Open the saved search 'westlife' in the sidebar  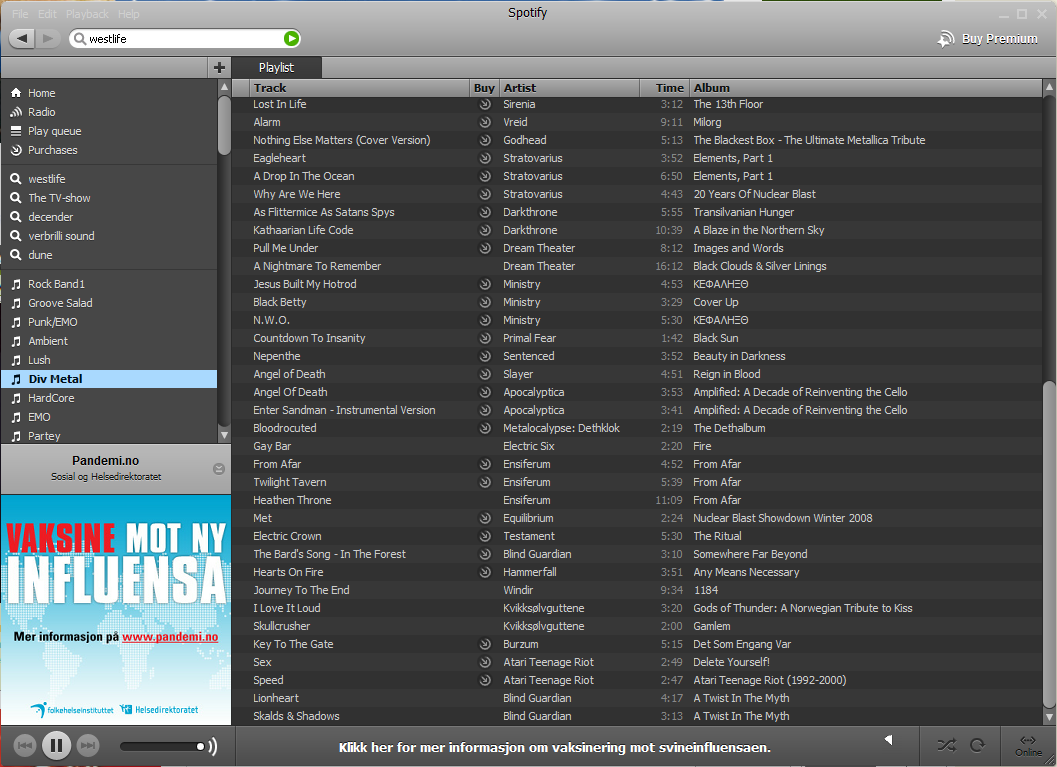click(47, 179)
